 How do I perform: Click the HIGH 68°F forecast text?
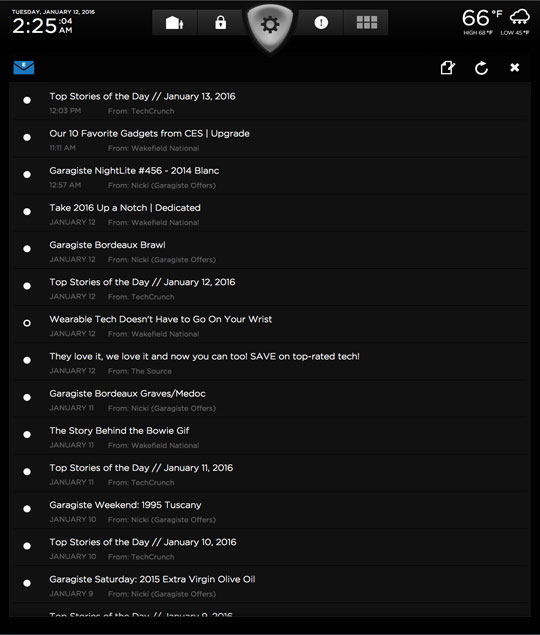(x=478, y=33)
